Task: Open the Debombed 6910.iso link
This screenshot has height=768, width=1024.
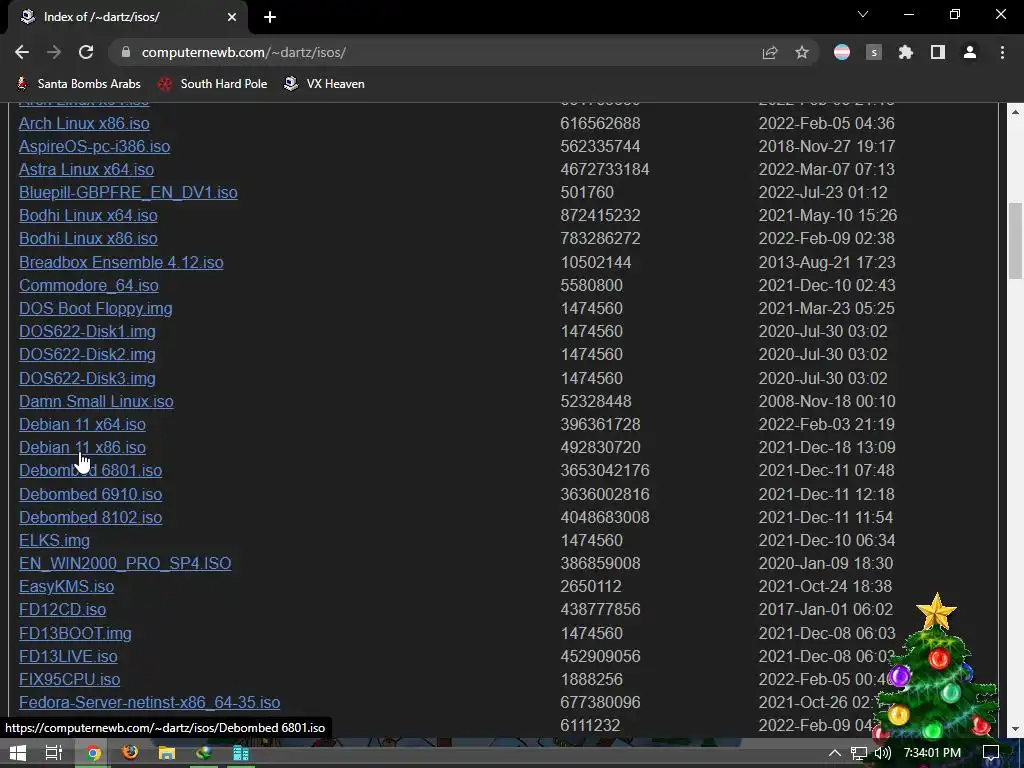Action: pyautogui.click(x=91, y=494)
